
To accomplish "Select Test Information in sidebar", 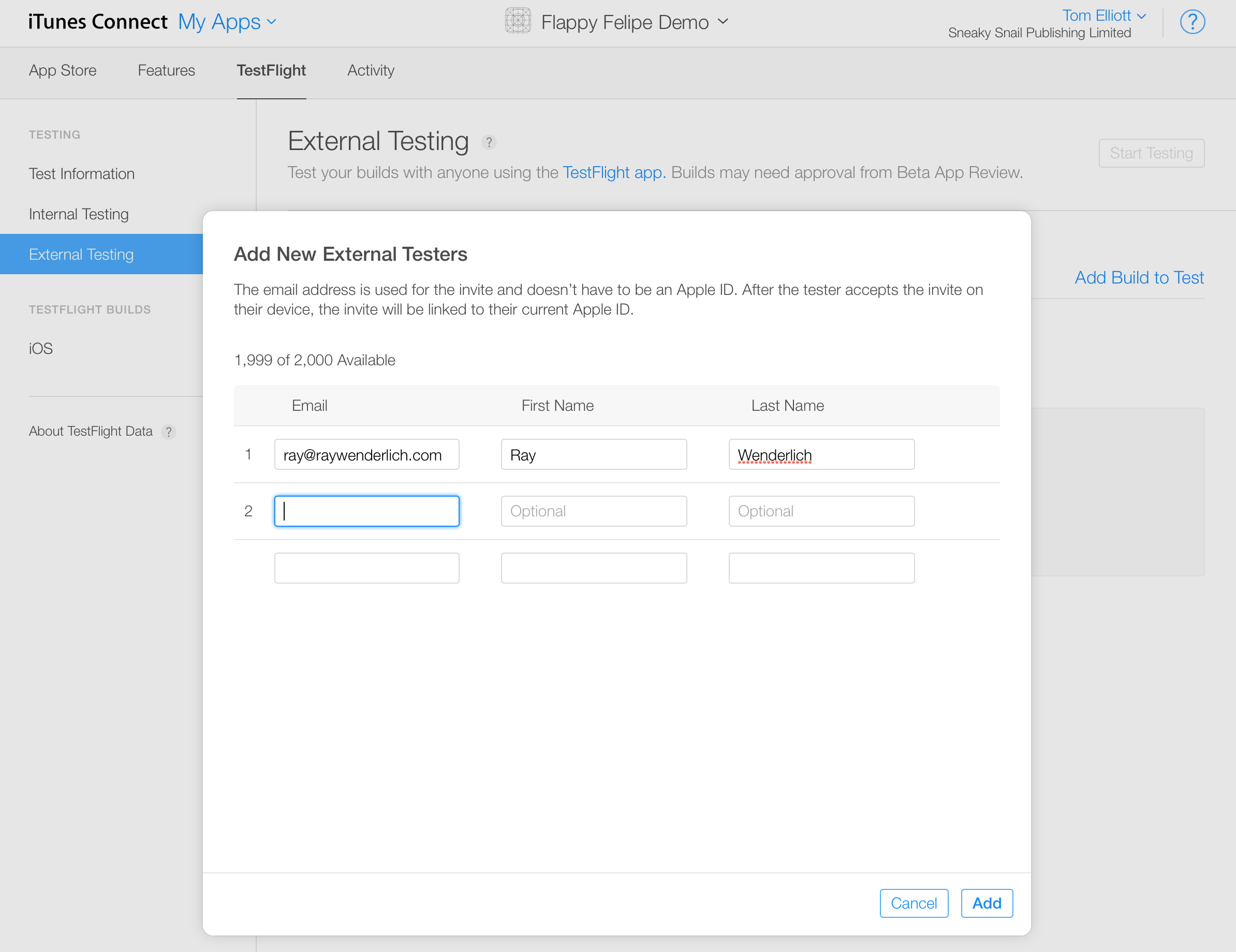I will tap(82, 174).
